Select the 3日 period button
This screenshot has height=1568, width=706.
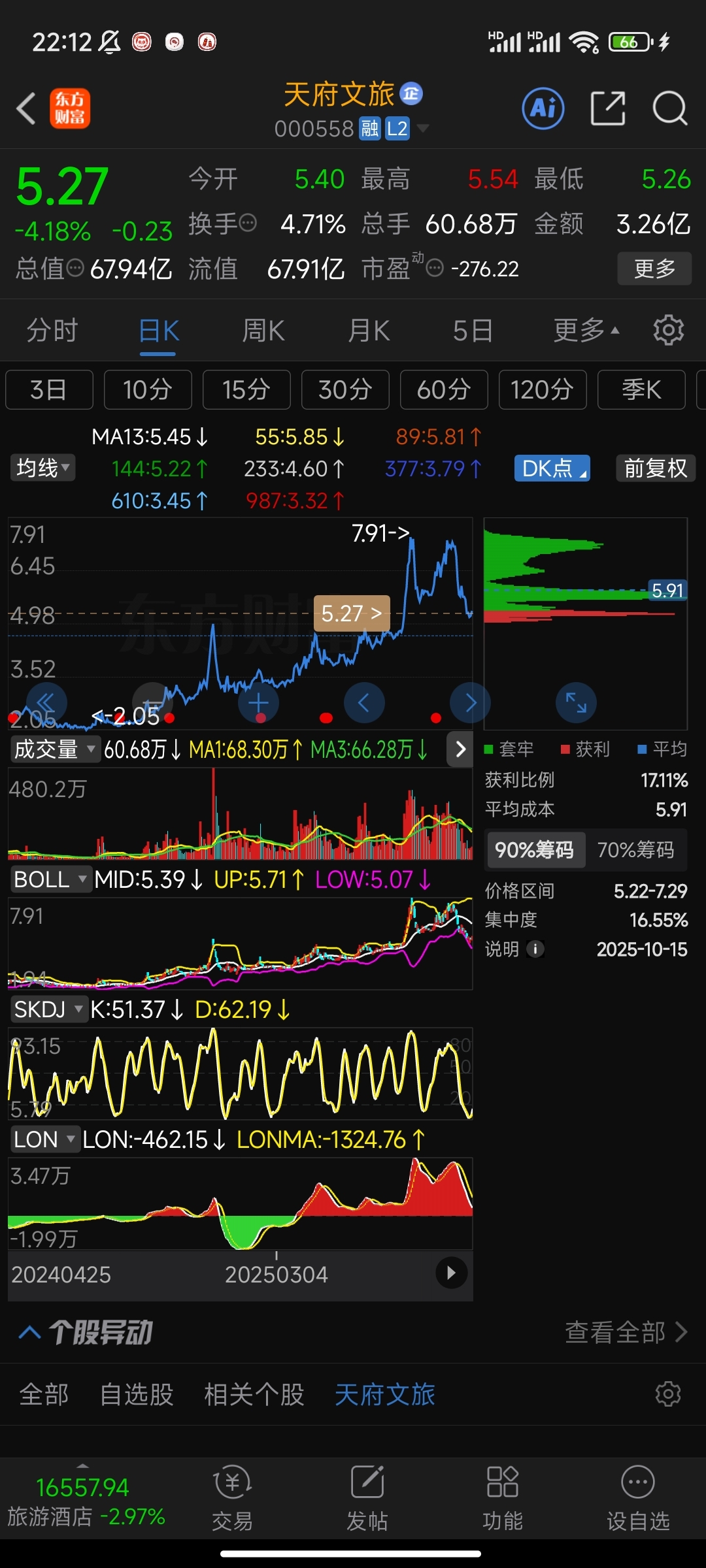point(49,389)
